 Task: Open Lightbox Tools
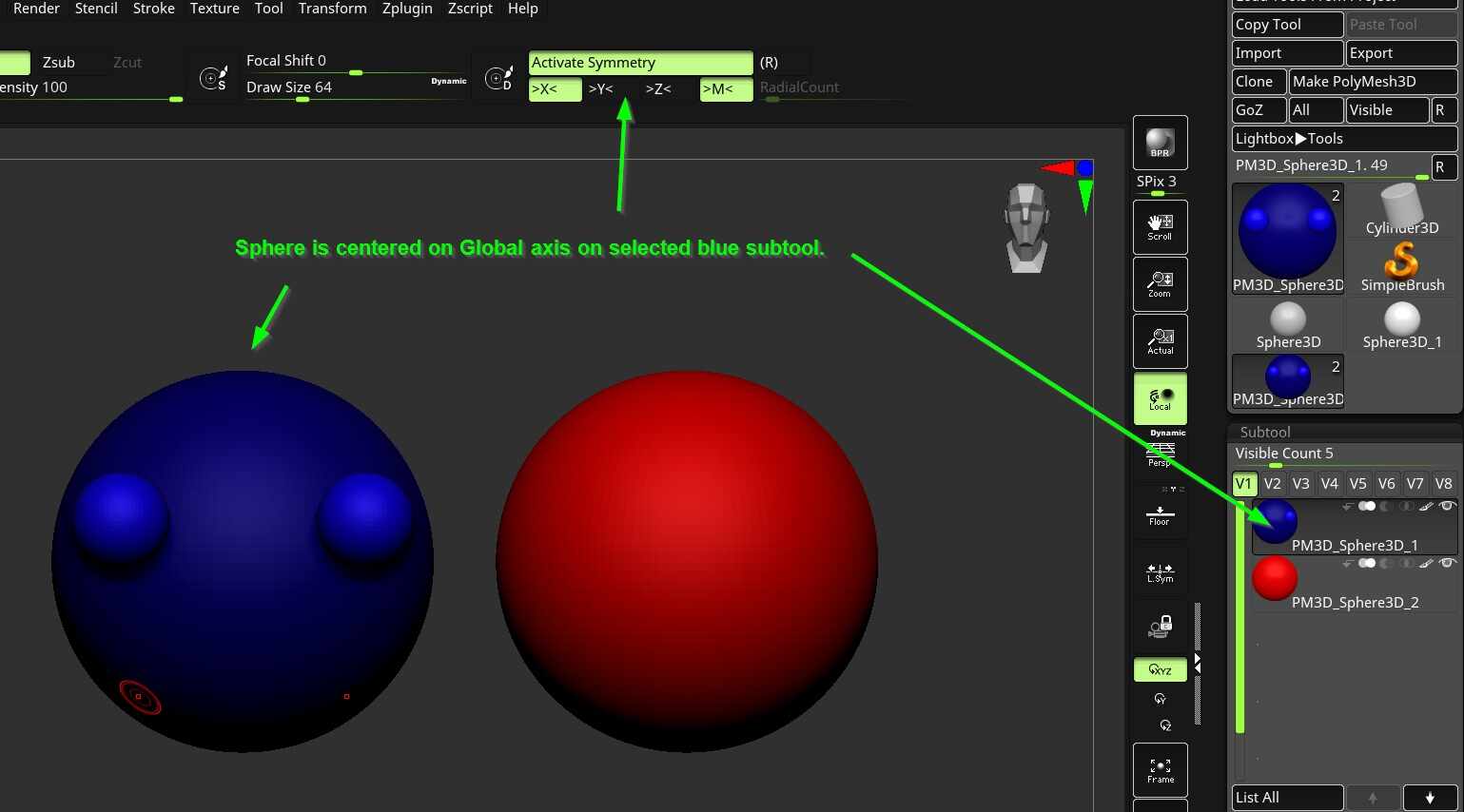[x=1345, y=139]
